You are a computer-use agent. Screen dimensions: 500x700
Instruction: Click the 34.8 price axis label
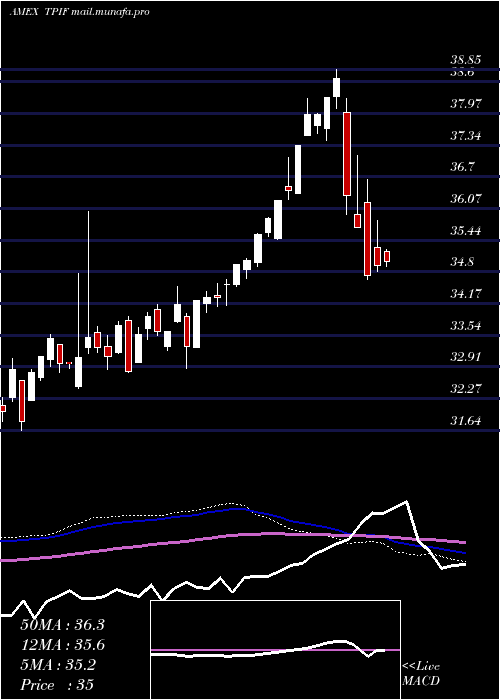[x=464, y=262]
